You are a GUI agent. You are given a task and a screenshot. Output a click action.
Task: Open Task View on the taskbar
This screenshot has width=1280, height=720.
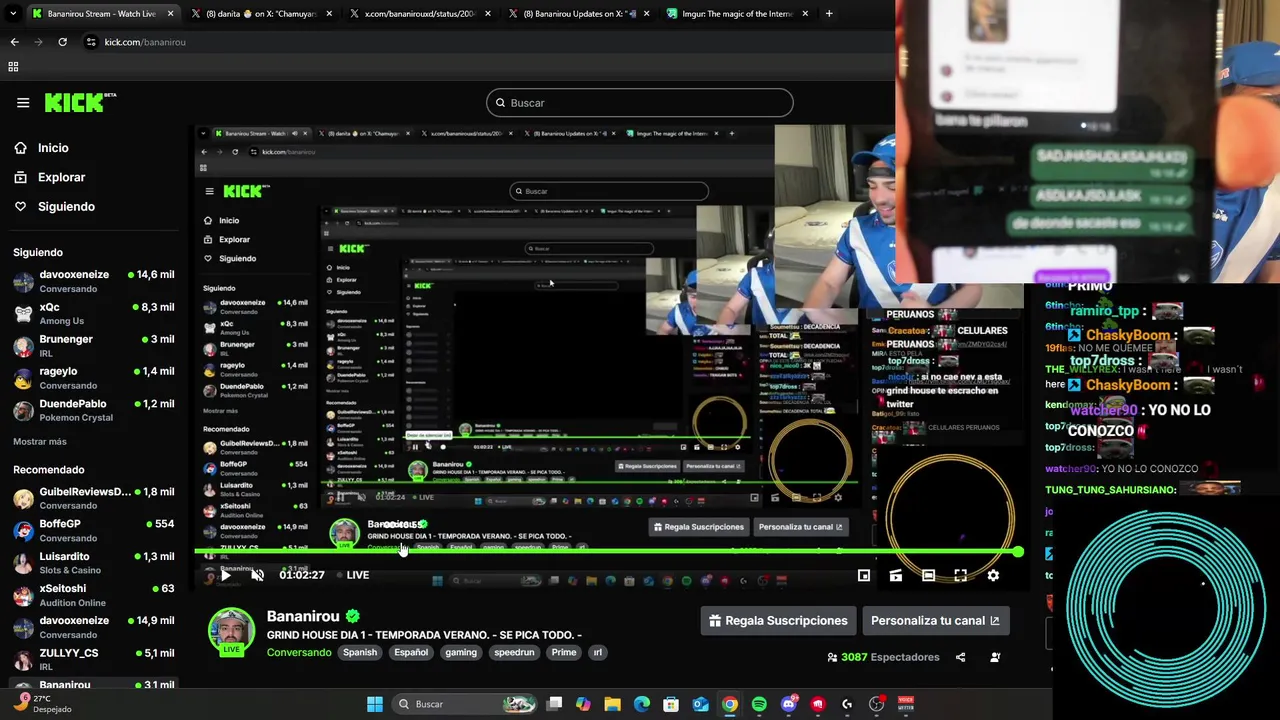point(555,704)
